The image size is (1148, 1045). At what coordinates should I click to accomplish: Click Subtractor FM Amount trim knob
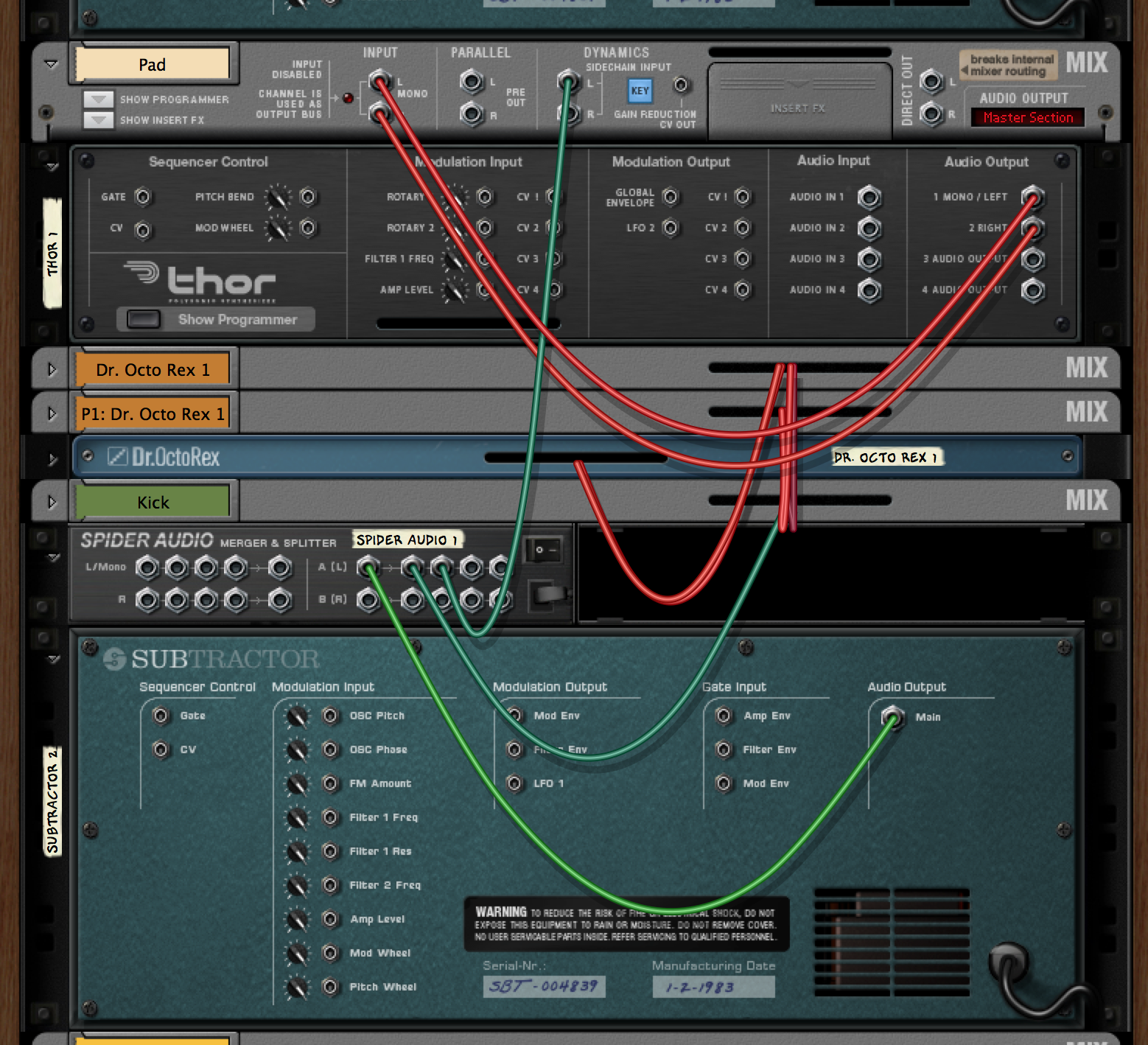(x=297, y=783)
